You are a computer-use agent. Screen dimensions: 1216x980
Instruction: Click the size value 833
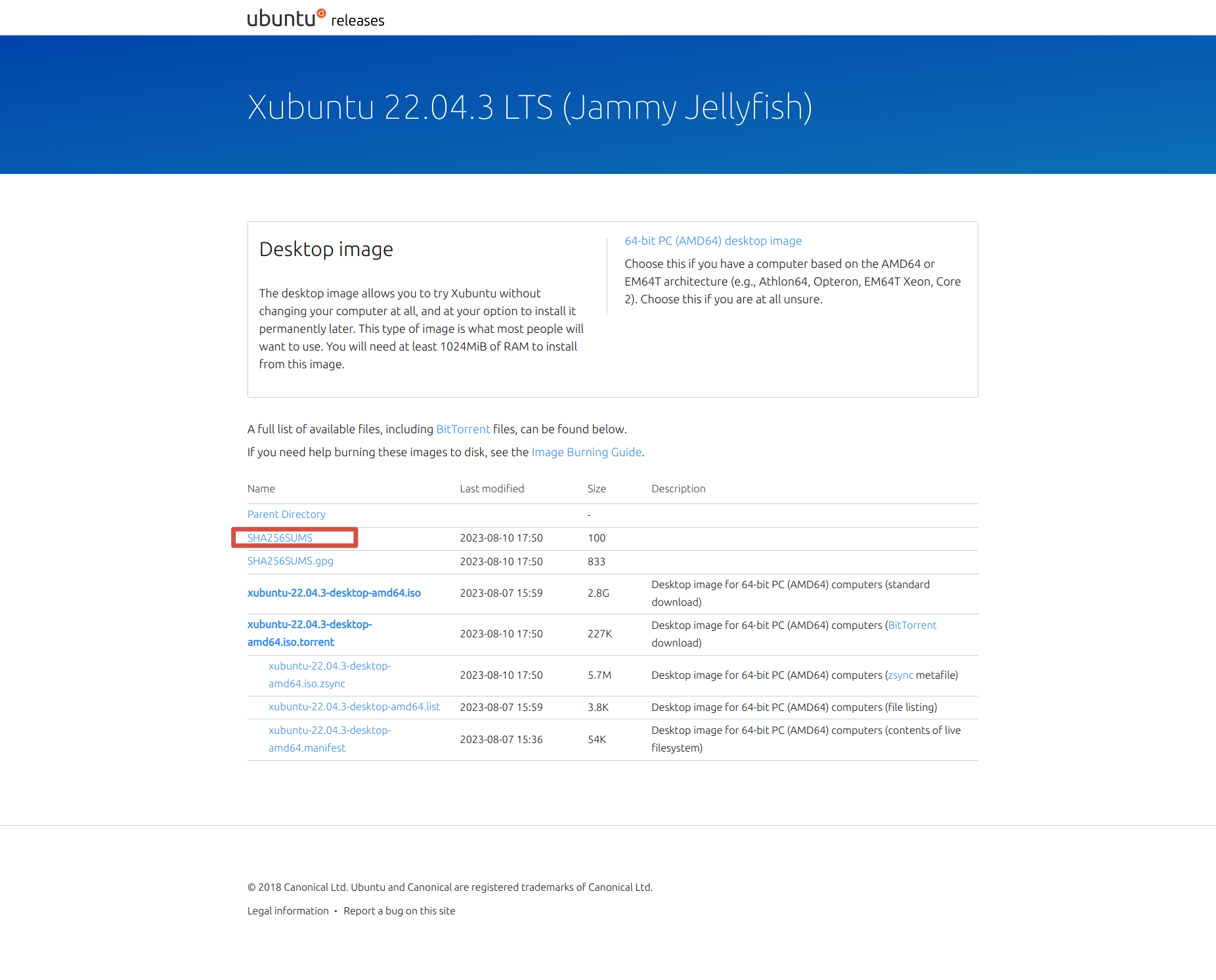596,562
